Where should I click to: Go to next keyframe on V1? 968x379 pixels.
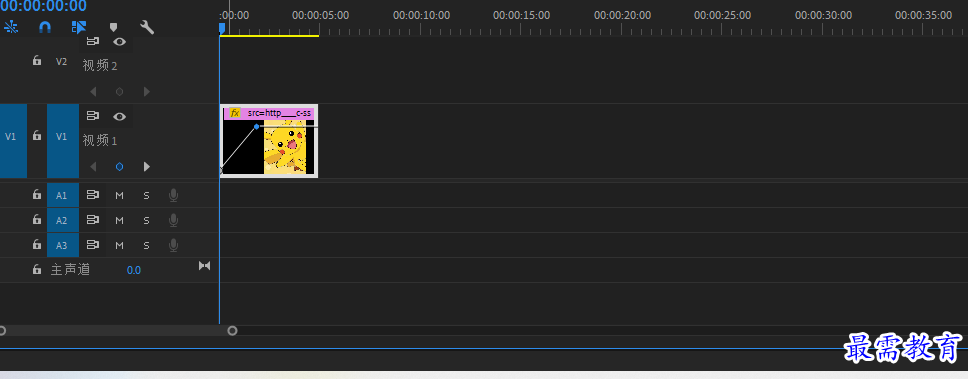(x=146, y=167)
